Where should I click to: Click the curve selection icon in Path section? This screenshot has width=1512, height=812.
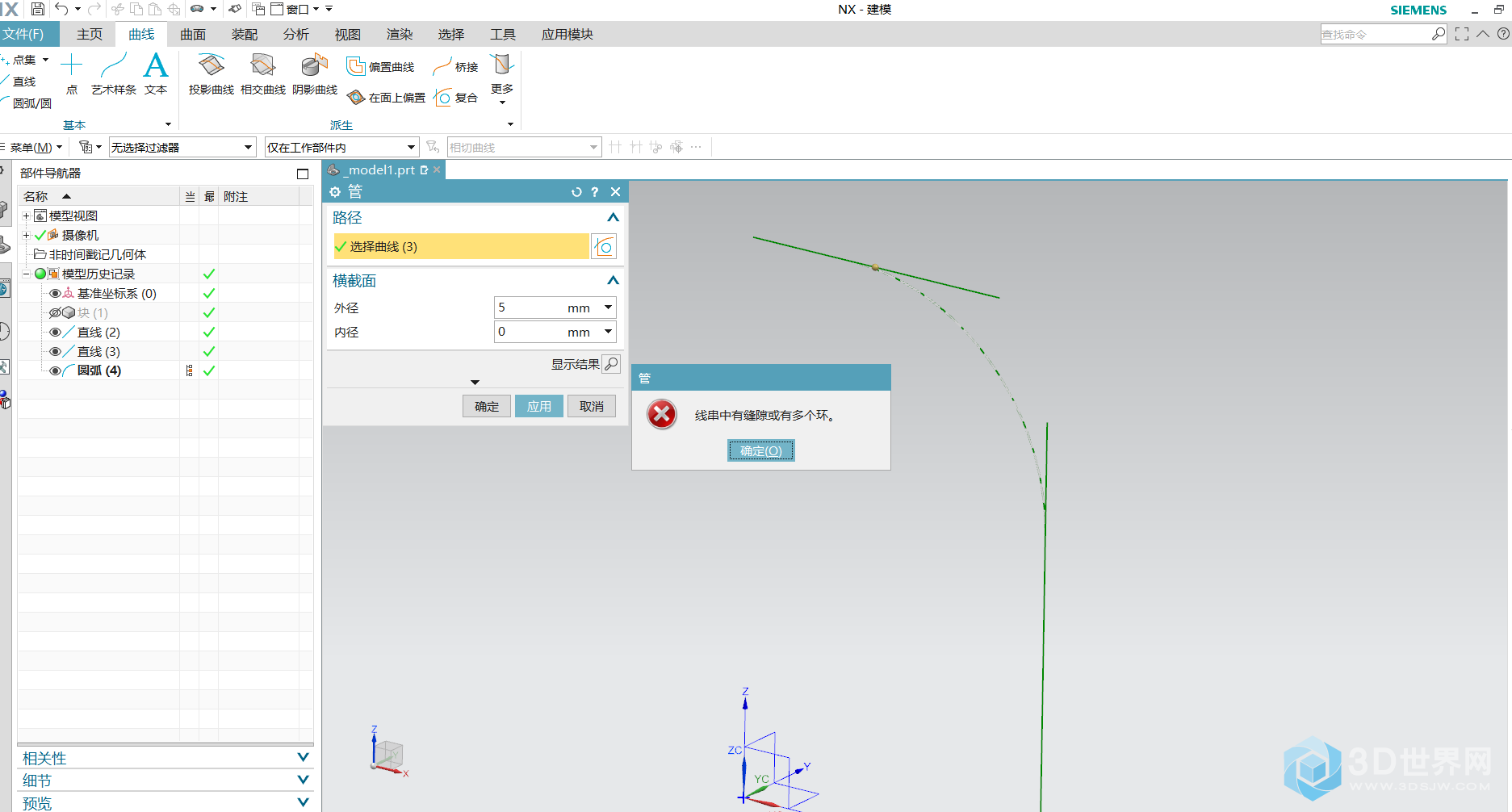(604, 246)
